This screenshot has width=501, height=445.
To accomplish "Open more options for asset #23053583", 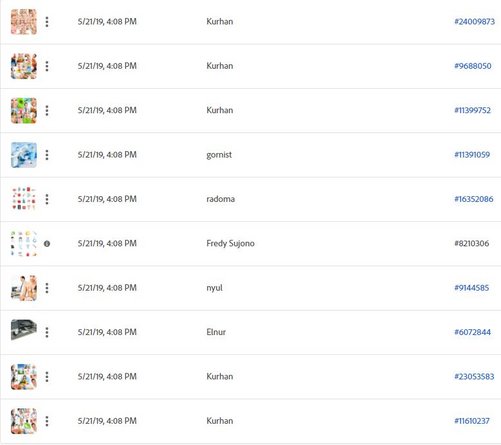I will (x=47, y=376).
